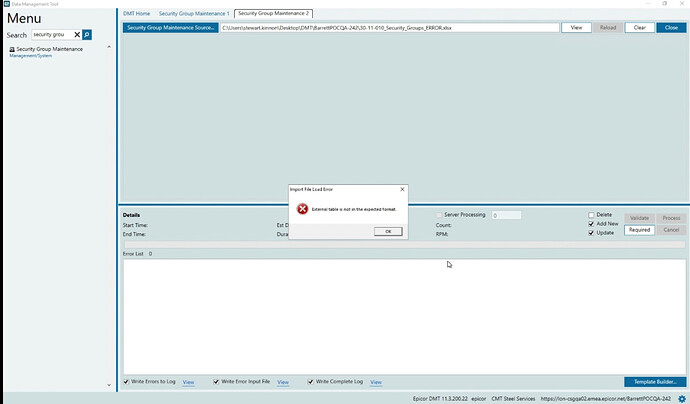Click the Security Group Maintenance item icon
Viewport: 690px width, 404px height.
click(12, 50)
